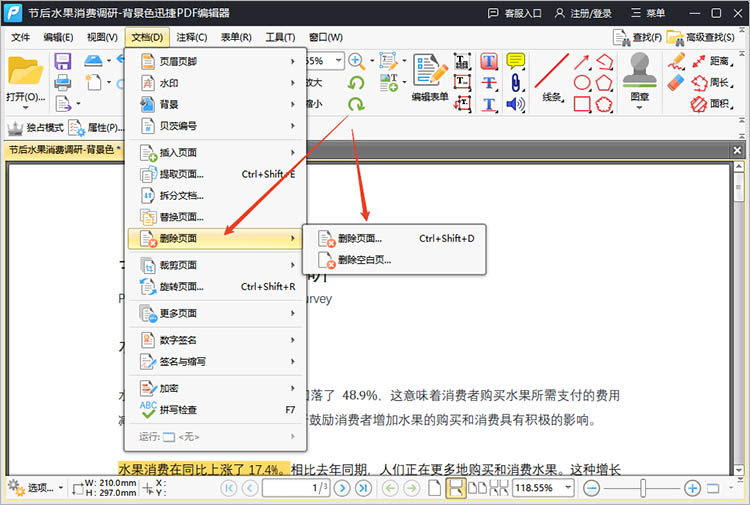The height and width of the screenshot is (505, 750).
Task: Switch to two-page continuous layout
Action: pos(498,488)
